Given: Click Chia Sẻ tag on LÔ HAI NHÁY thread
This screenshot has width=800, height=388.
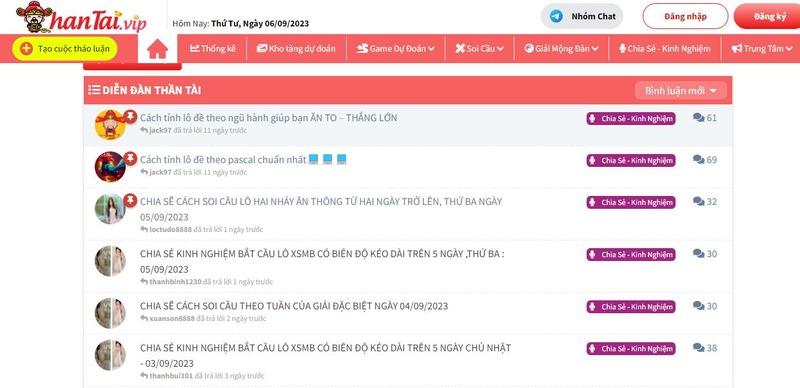Looking at the screenshot, I should tap(631, 202).
